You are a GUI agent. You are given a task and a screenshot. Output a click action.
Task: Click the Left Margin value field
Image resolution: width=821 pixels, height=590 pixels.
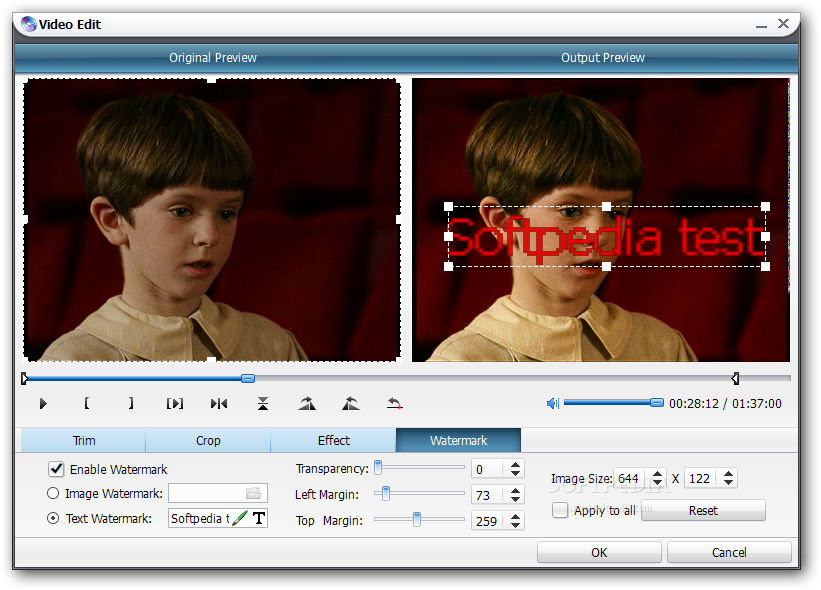tap(489, 495)
